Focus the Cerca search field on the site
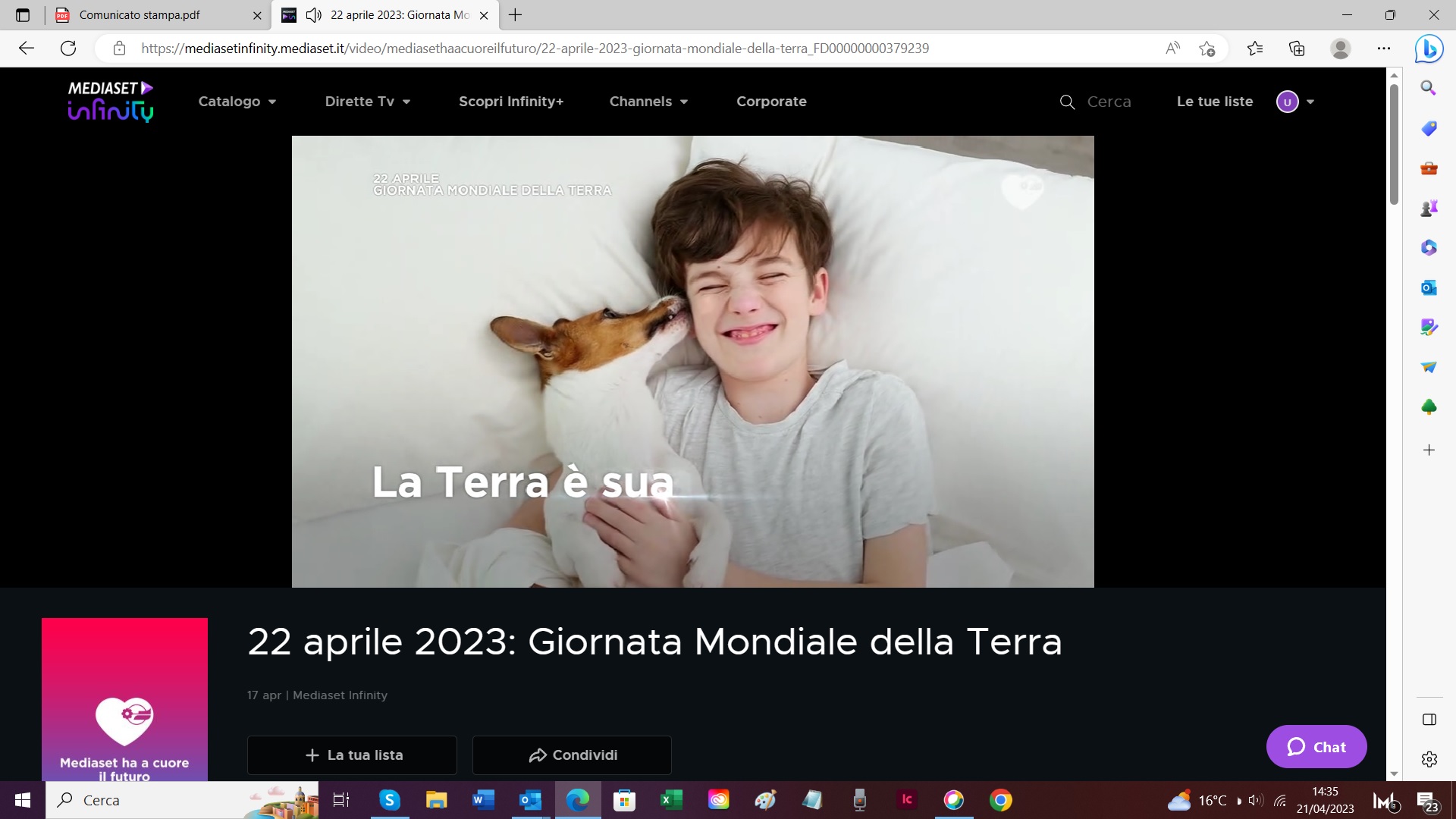This screenshot has width=1456, height=819. point(1109,102)
